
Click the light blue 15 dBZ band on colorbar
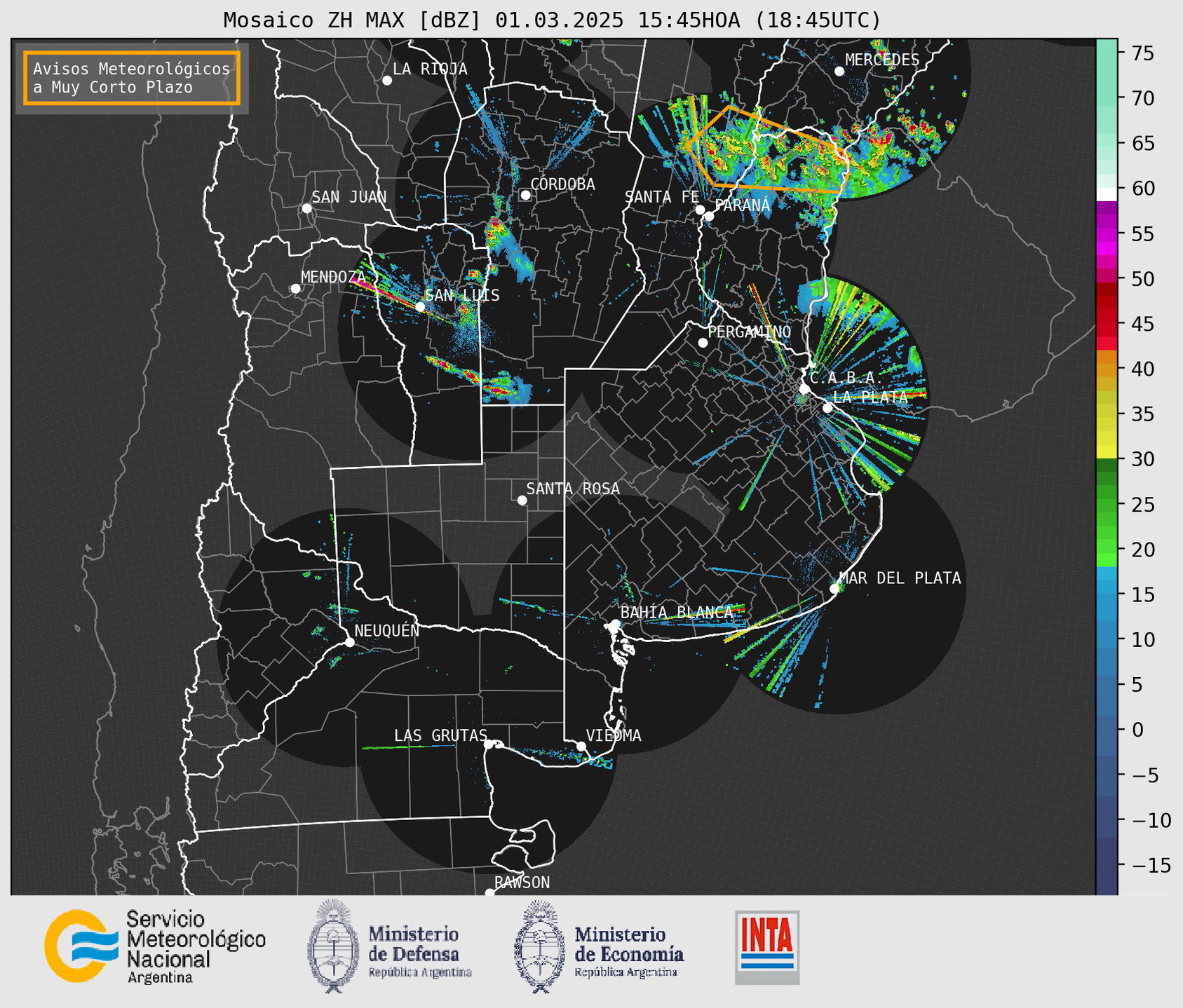(x=1107, y=594)
